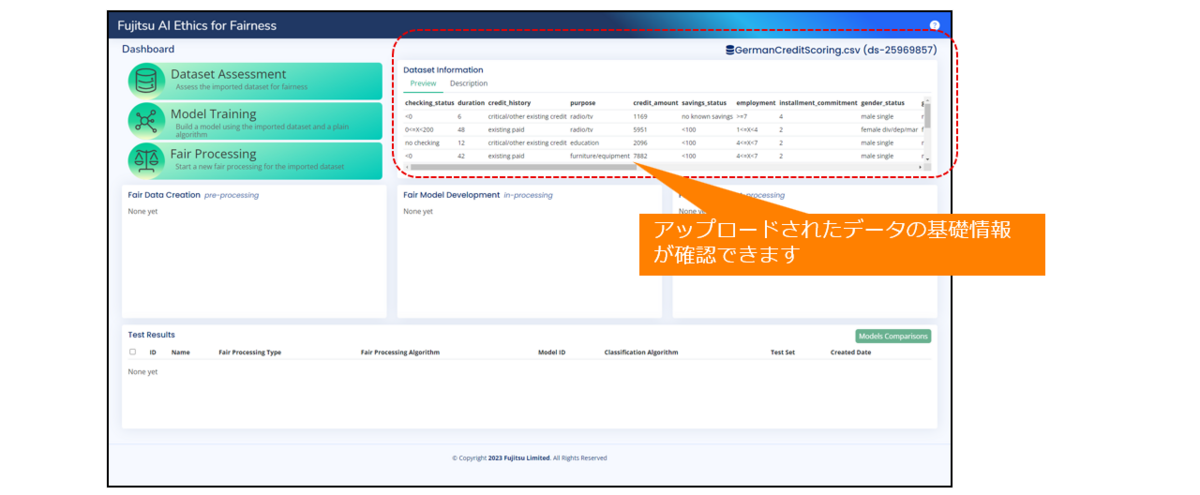Click the dataset preview vertical scrollbar thumb
The image size is (1200, 495).
coord(927,116)
